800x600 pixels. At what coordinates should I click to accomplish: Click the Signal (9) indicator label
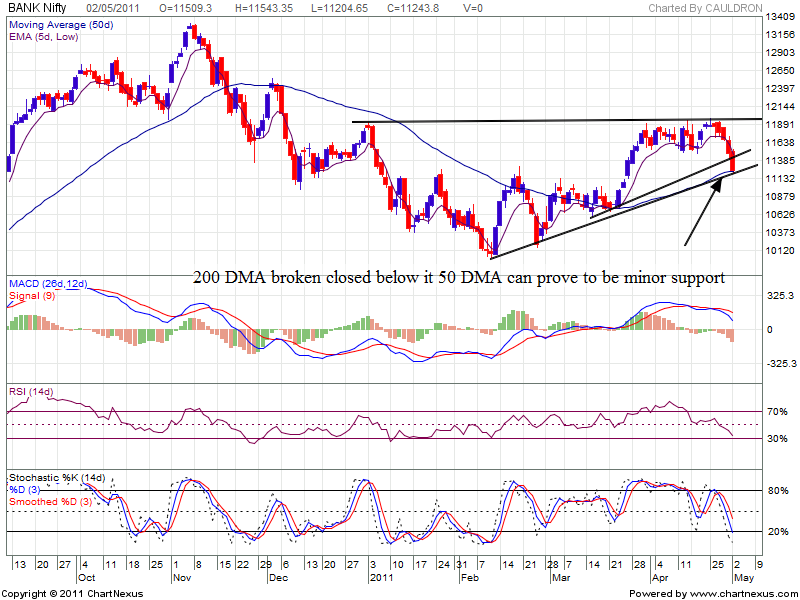coord(30,297)
